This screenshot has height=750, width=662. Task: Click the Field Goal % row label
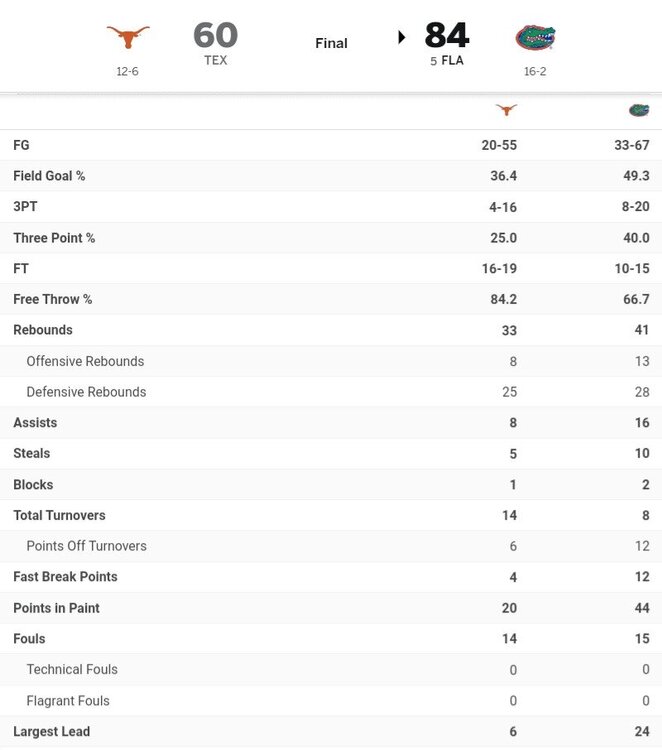pyautogui.click(x=49, y=176)
